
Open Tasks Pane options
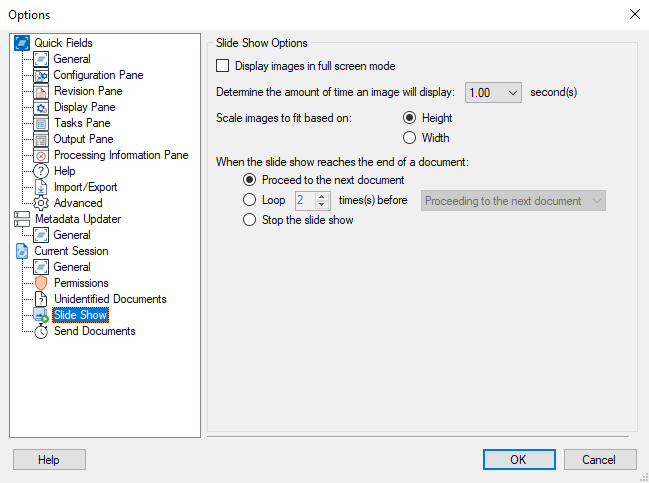[82, 123]
